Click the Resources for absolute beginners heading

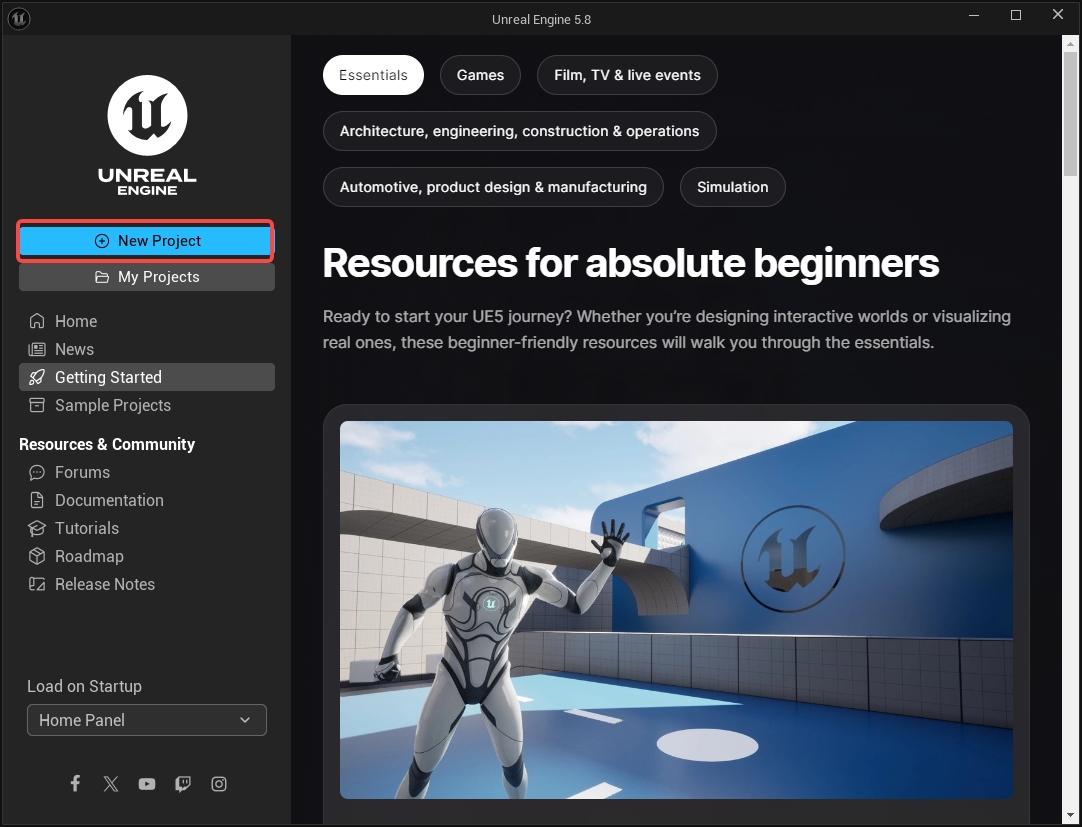pyautogui.click(x=631, y=263)
